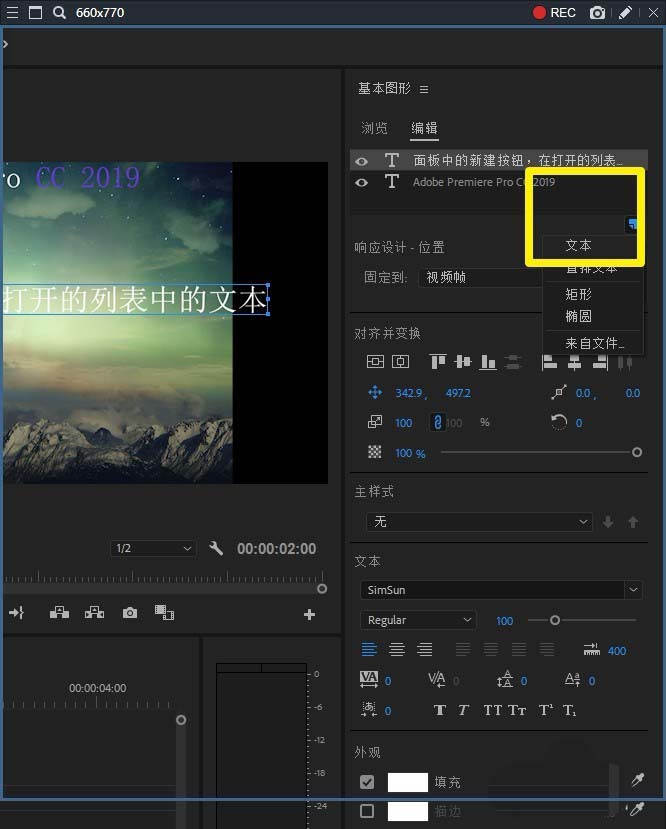Open the SimSun font dropdown
666x829 pixels.
501,589
